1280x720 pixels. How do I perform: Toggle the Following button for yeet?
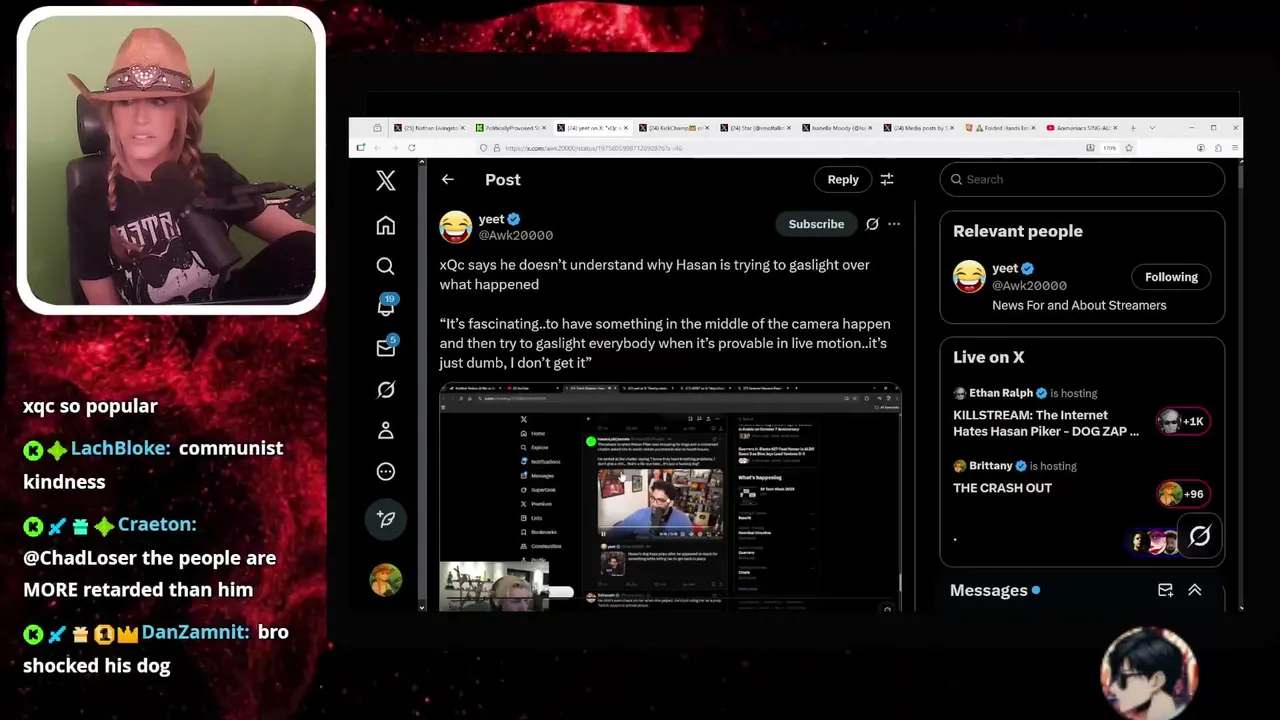(x=1171, y=277)
